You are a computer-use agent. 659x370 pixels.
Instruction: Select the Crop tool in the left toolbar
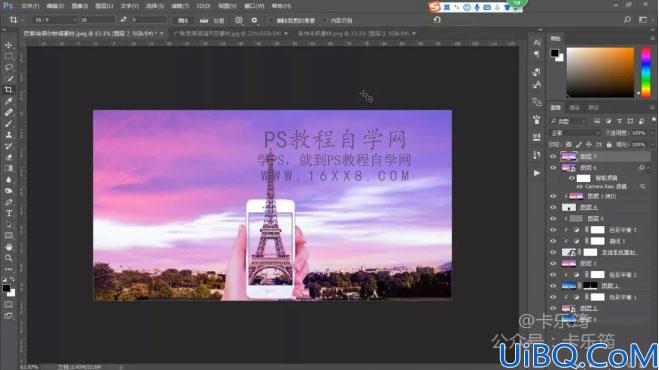[8, 90]
